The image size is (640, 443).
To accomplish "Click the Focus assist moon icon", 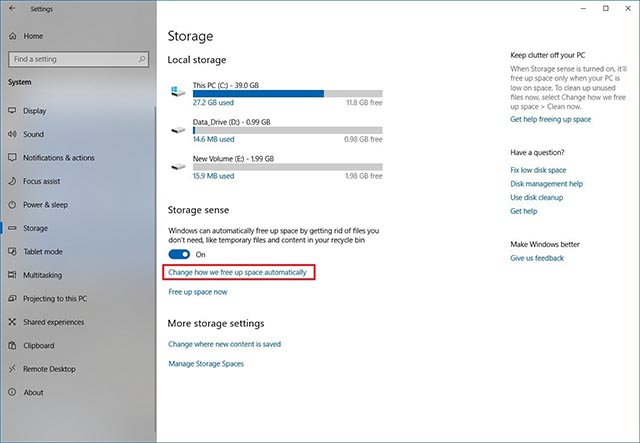I will pyautogui.click(x=12, y=181).
